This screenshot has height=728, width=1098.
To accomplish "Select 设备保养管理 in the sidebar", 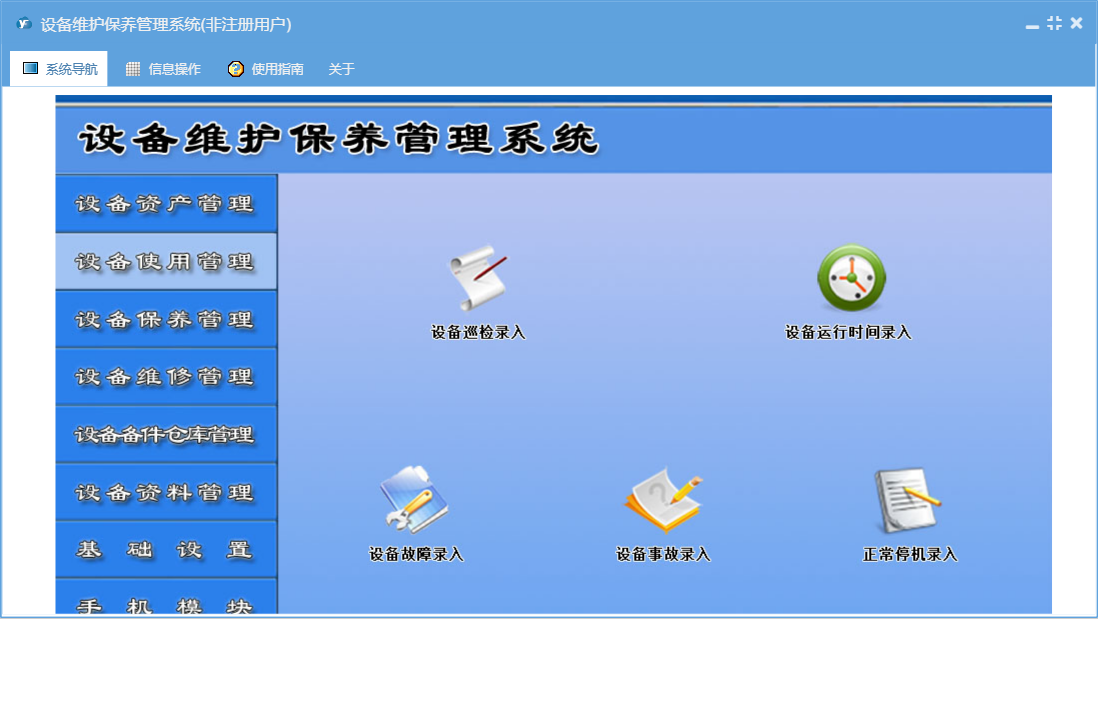I will pyautogui.click(x=166, y=319).
